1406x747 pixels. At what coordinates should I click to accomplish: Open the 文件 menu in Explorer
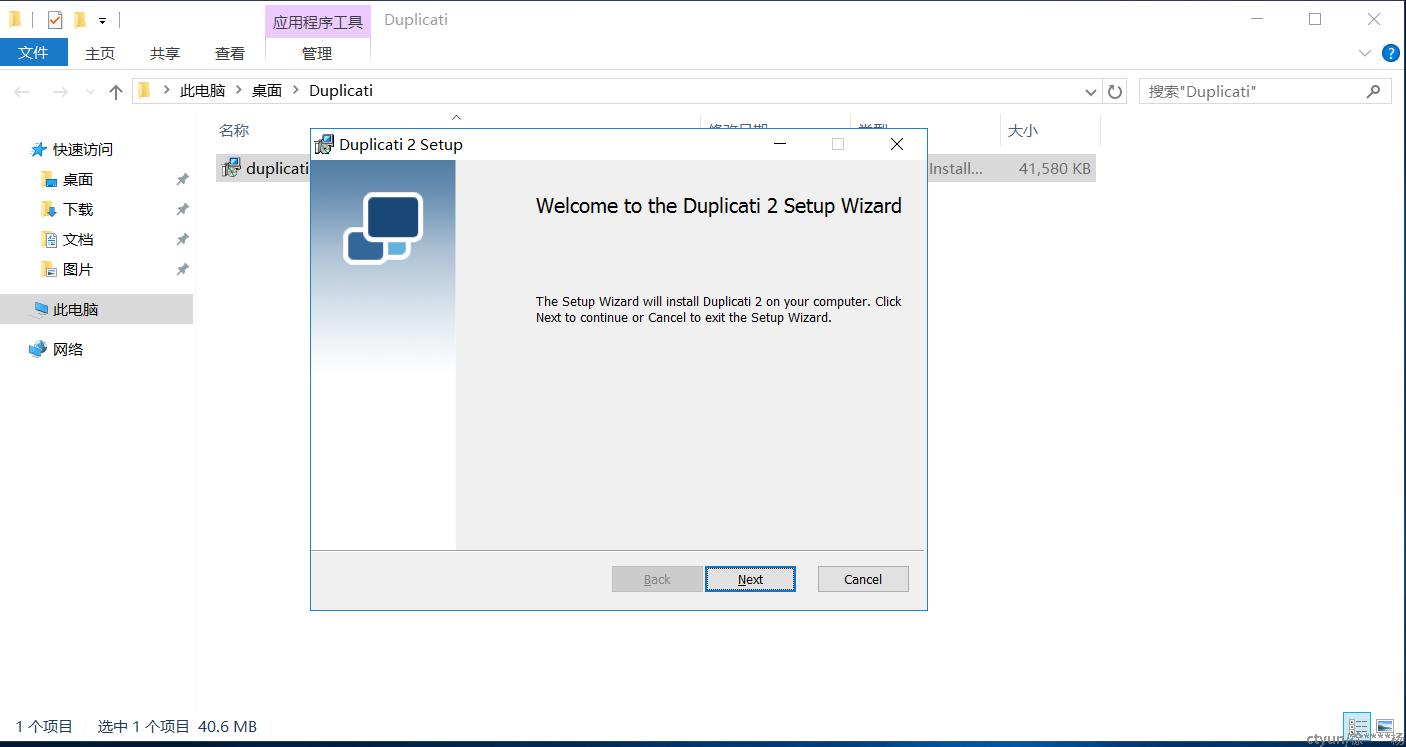click(33, 53)
